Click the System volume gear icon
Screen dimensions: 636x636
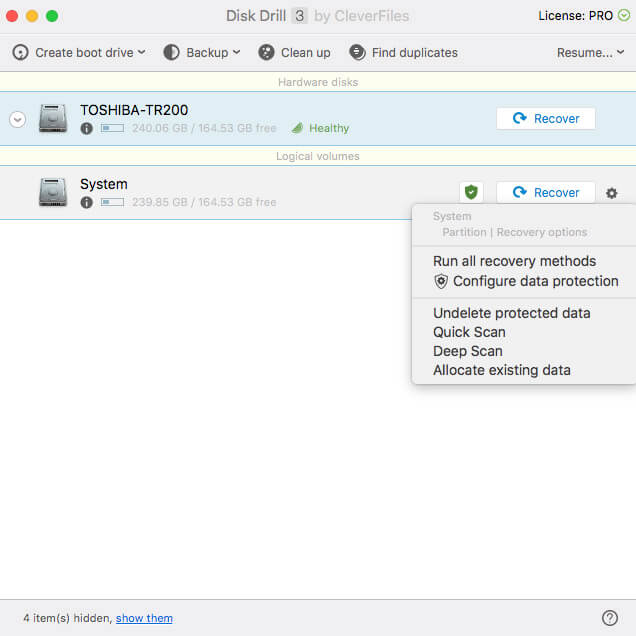tap(612, 193)
